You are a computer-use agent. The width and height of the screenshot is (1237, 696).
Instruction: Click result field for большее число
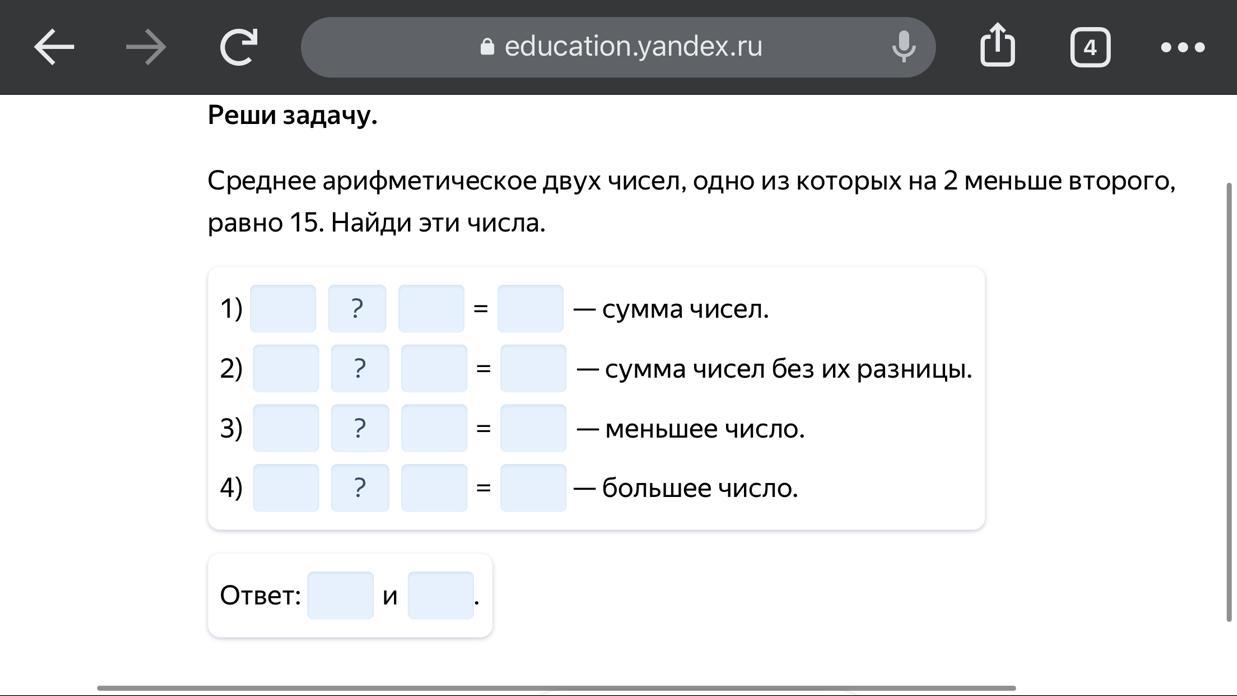(x=533, y=488)
